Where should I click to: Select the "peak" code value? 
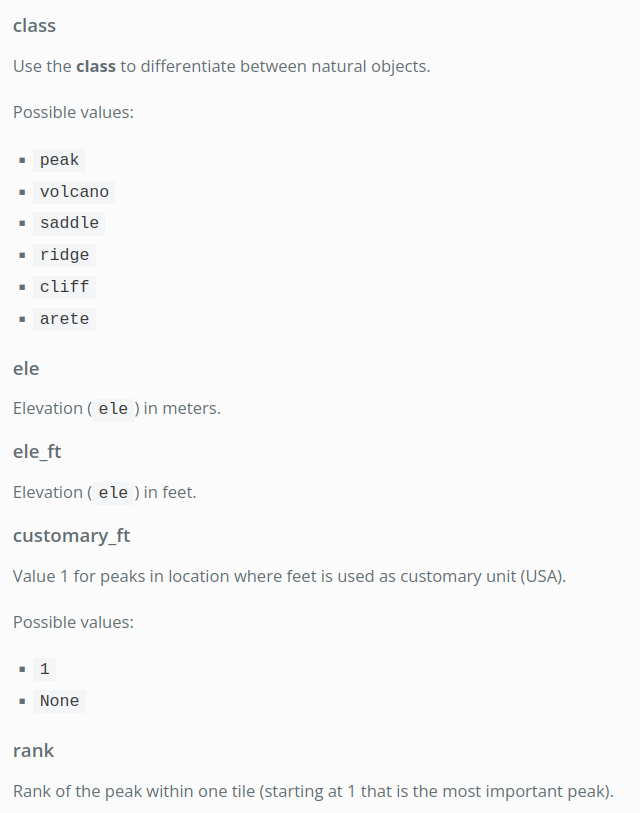point(59,160)
